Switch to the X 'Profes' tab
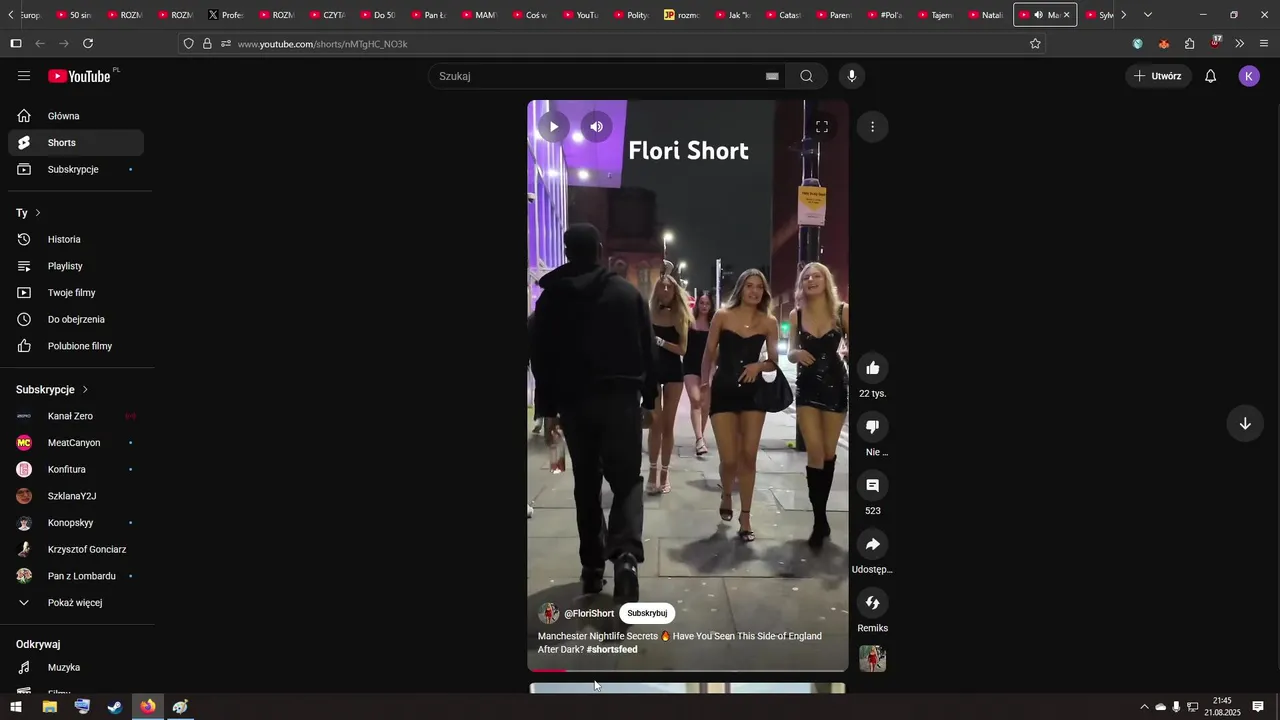This screenshot has width=1280, height=720. point(225,15)
